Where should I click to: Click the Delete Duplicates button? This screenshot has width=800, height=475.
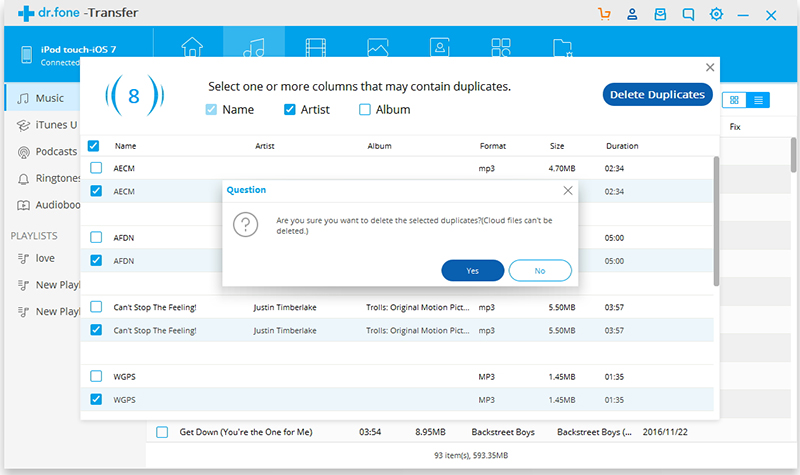coord(657,94)
